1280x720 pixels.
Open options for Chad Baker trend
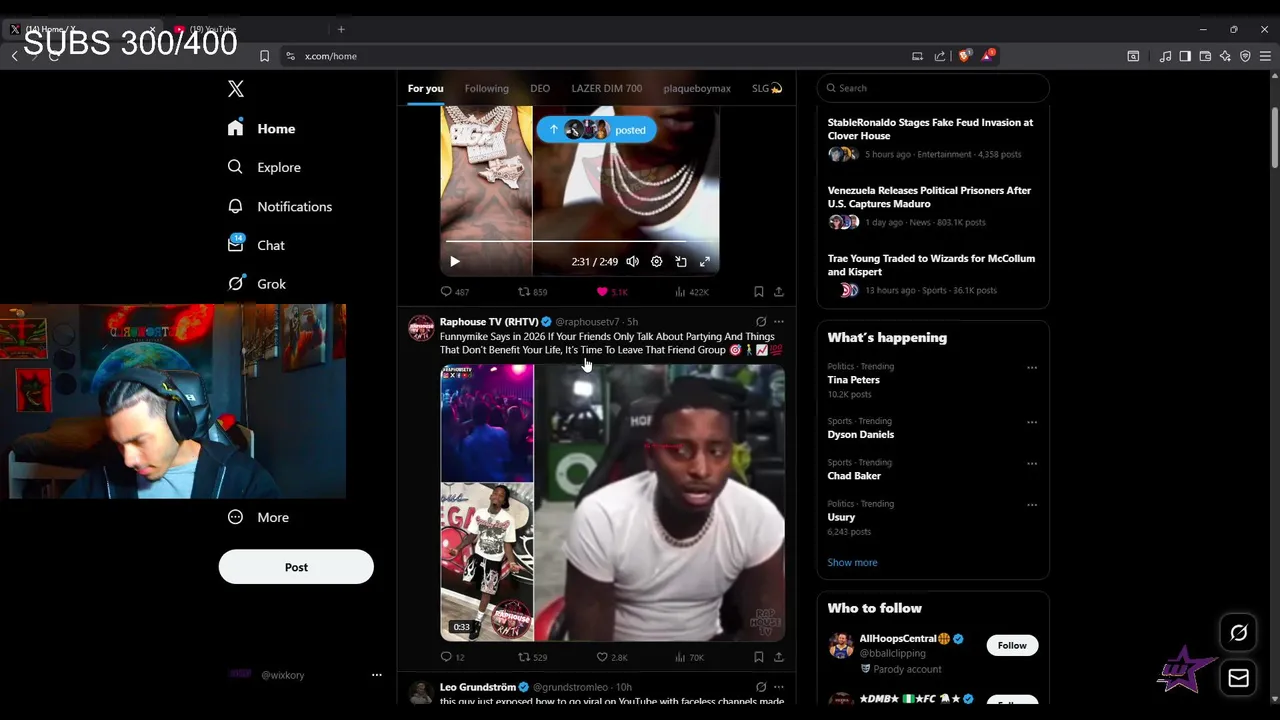tap(1032, 463)
